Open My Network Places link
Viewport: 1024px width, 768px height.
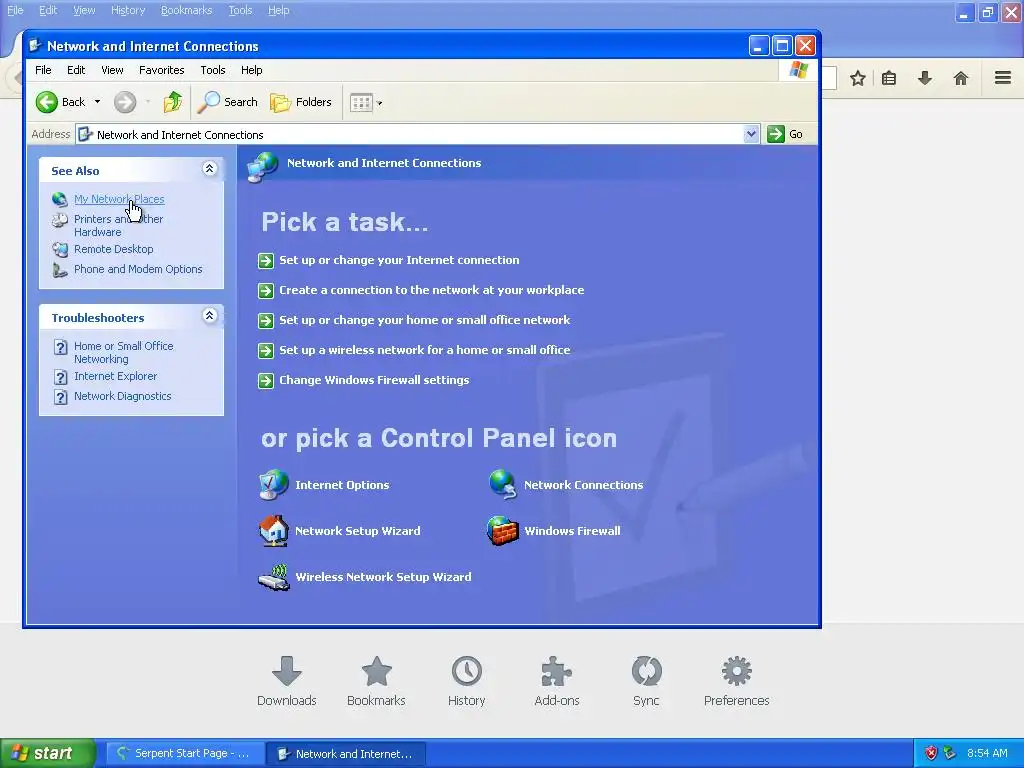(119, 199)
